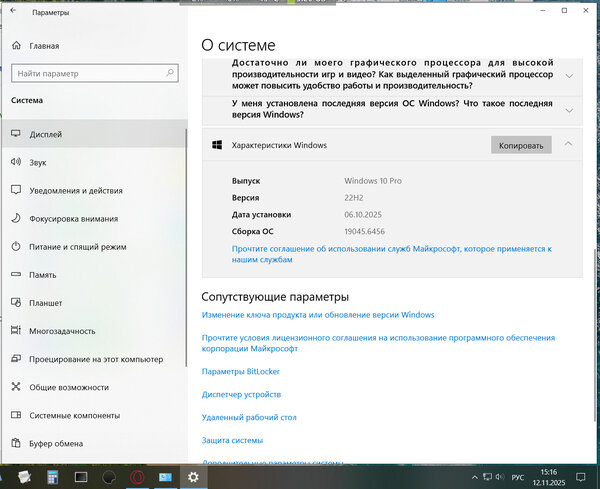
Task: Select the Звук menu item label
Action: point(38,163)
